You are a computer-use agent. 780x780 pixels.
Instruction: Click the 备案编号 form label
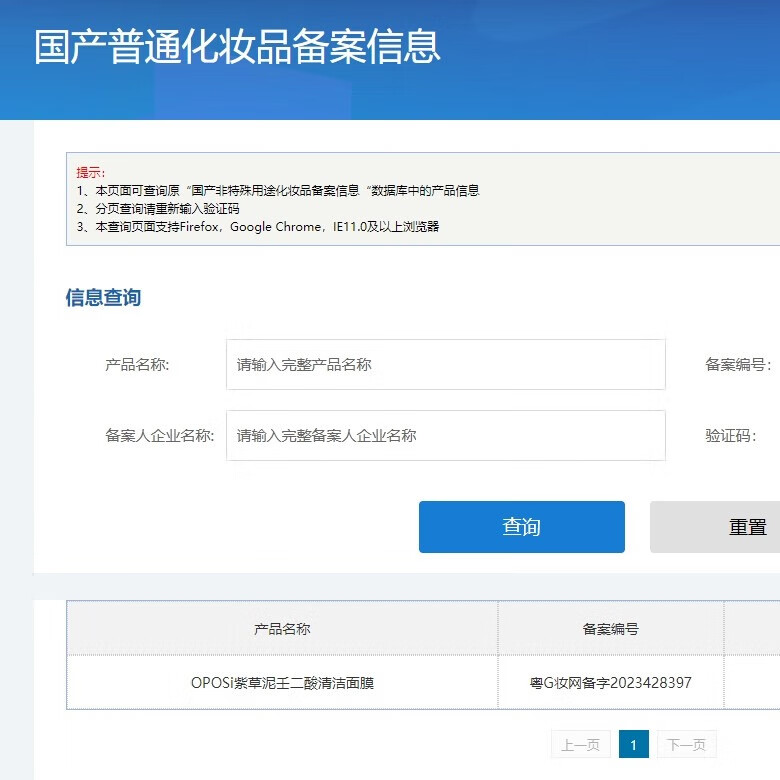738,365
